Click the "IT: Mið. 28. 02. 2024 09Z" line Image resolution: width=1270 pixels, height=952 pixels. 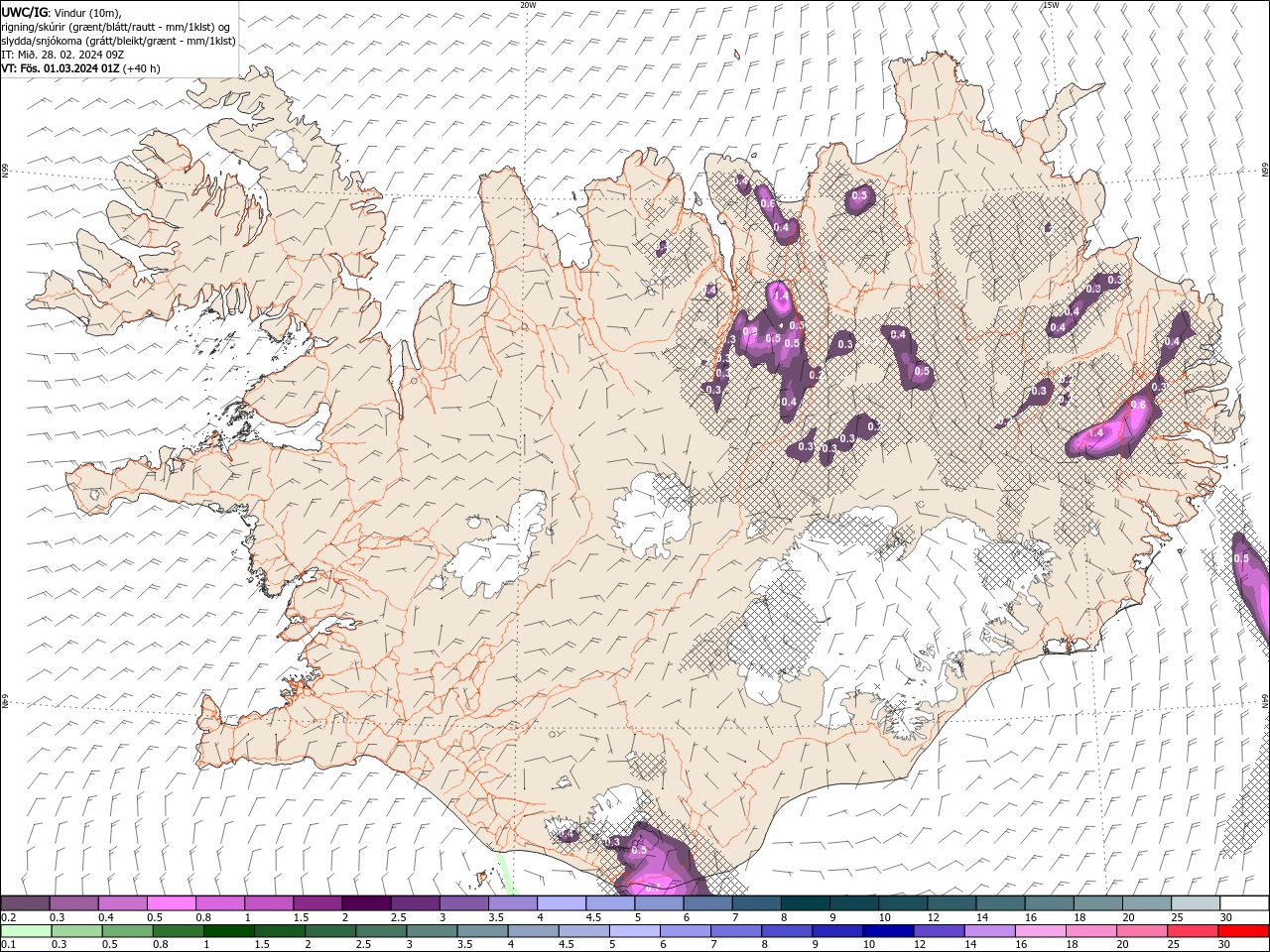[x=63, y=55]
